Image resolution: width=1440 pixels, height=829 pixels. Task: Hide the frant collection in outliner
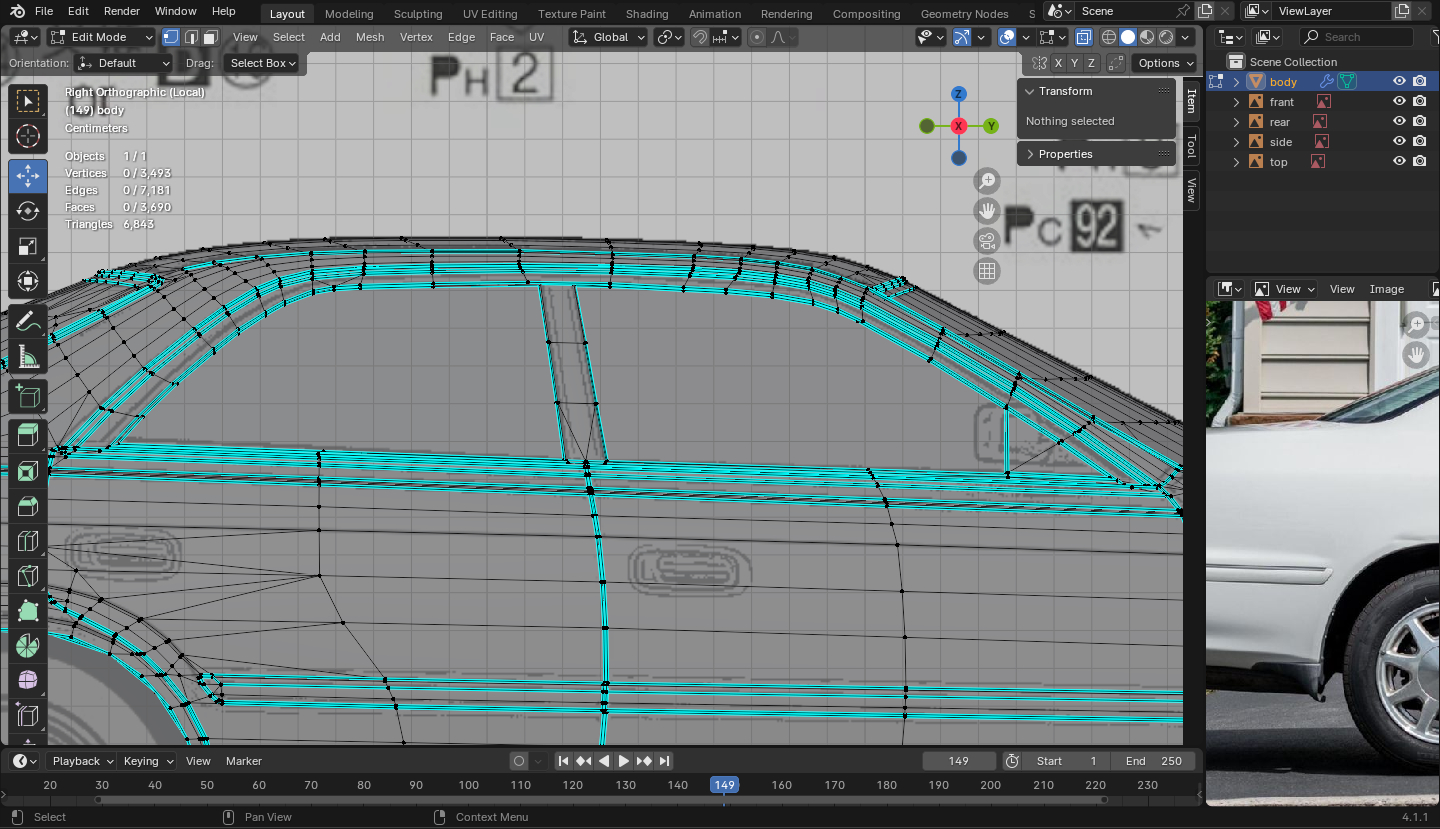coord(1399,102)
